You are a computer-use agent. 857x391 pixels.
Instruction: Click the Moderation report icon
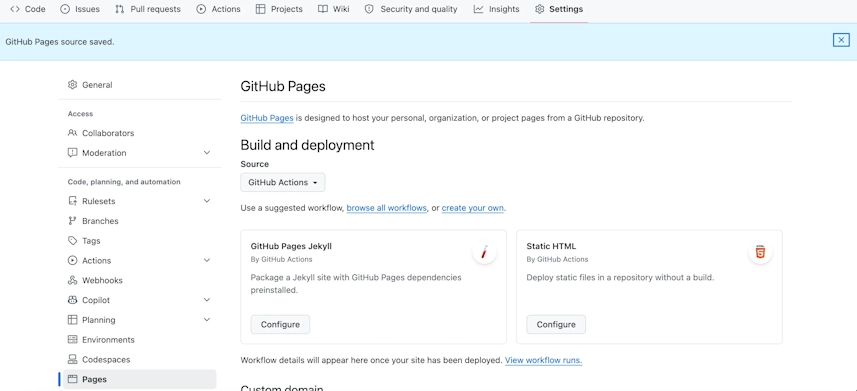click(x=72, y=153)
